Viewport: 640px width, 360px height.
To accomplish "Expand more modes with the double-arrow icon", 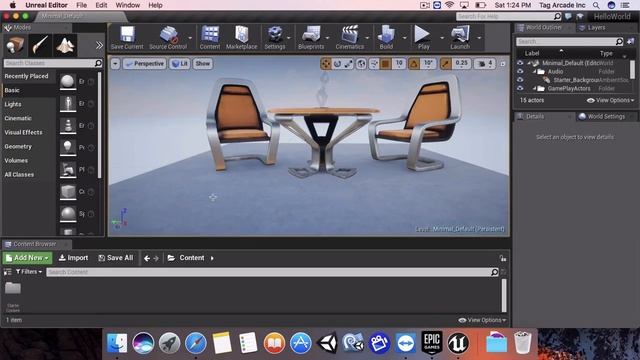I will click(x=99, y=45).
